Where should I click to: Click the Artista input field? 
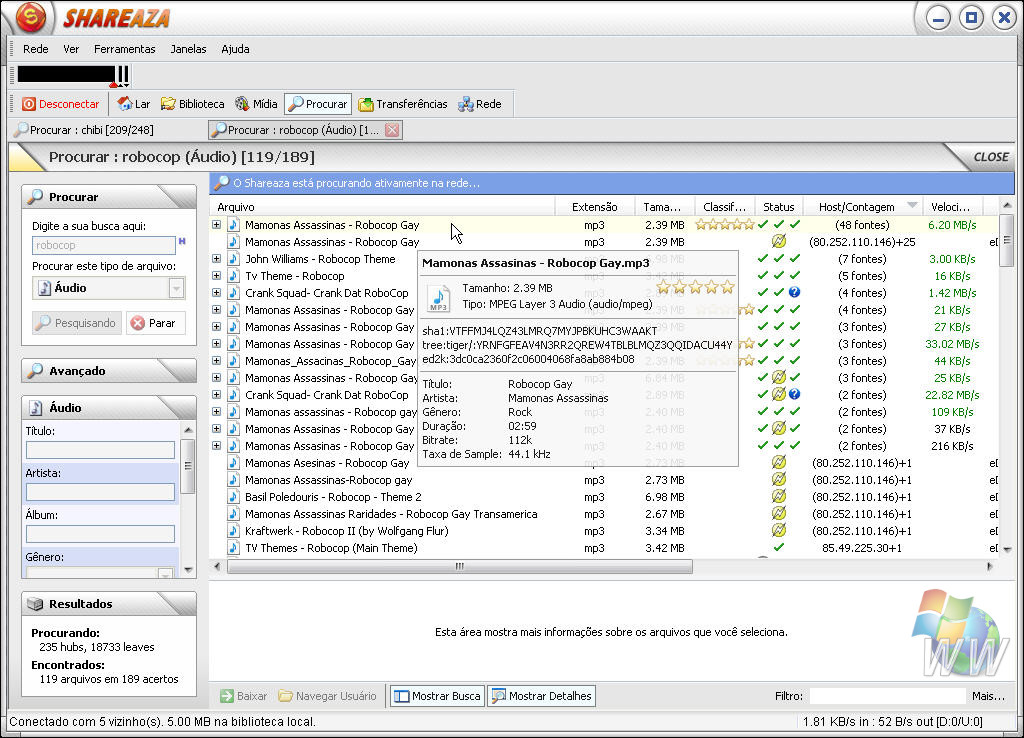100,492
